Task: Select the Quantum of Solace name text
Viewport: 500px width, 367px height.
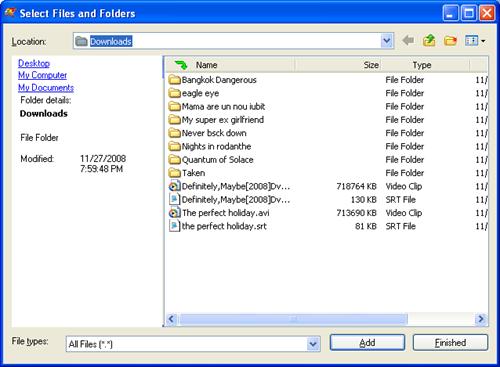Action: (217, 160)
